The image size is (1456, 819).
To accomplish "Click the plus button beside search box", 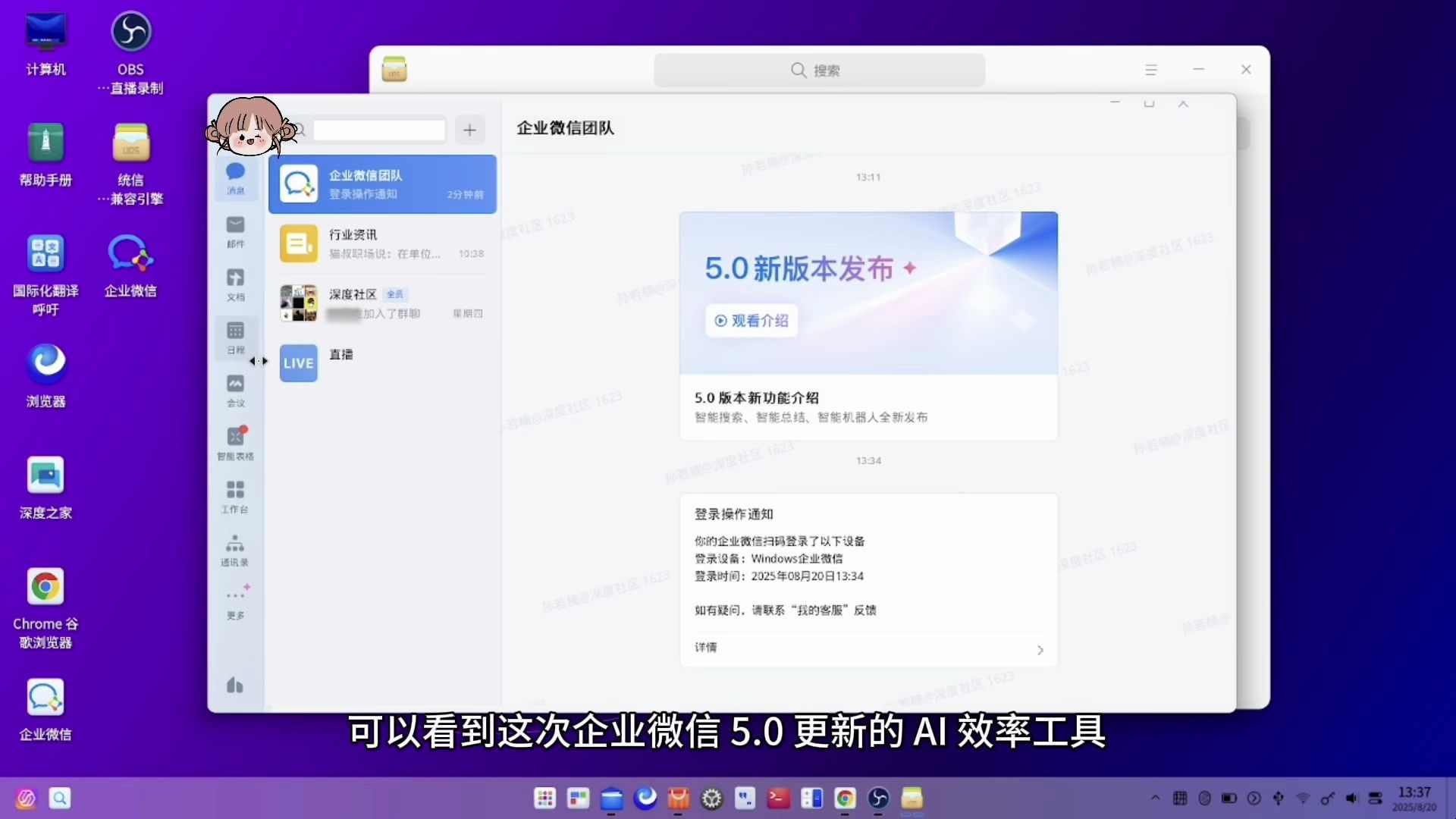I will click(469, 130).
